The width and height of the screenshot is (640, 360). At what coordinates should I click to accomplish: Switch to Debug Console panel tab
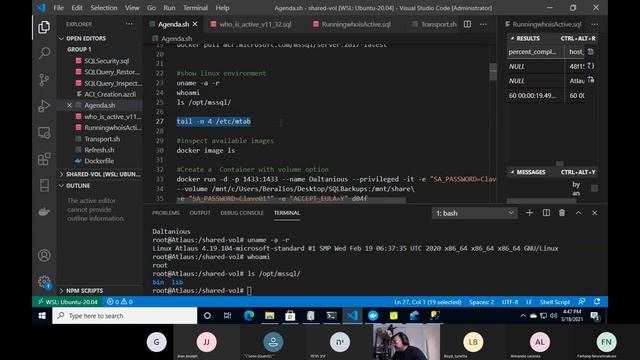point(242,213)
